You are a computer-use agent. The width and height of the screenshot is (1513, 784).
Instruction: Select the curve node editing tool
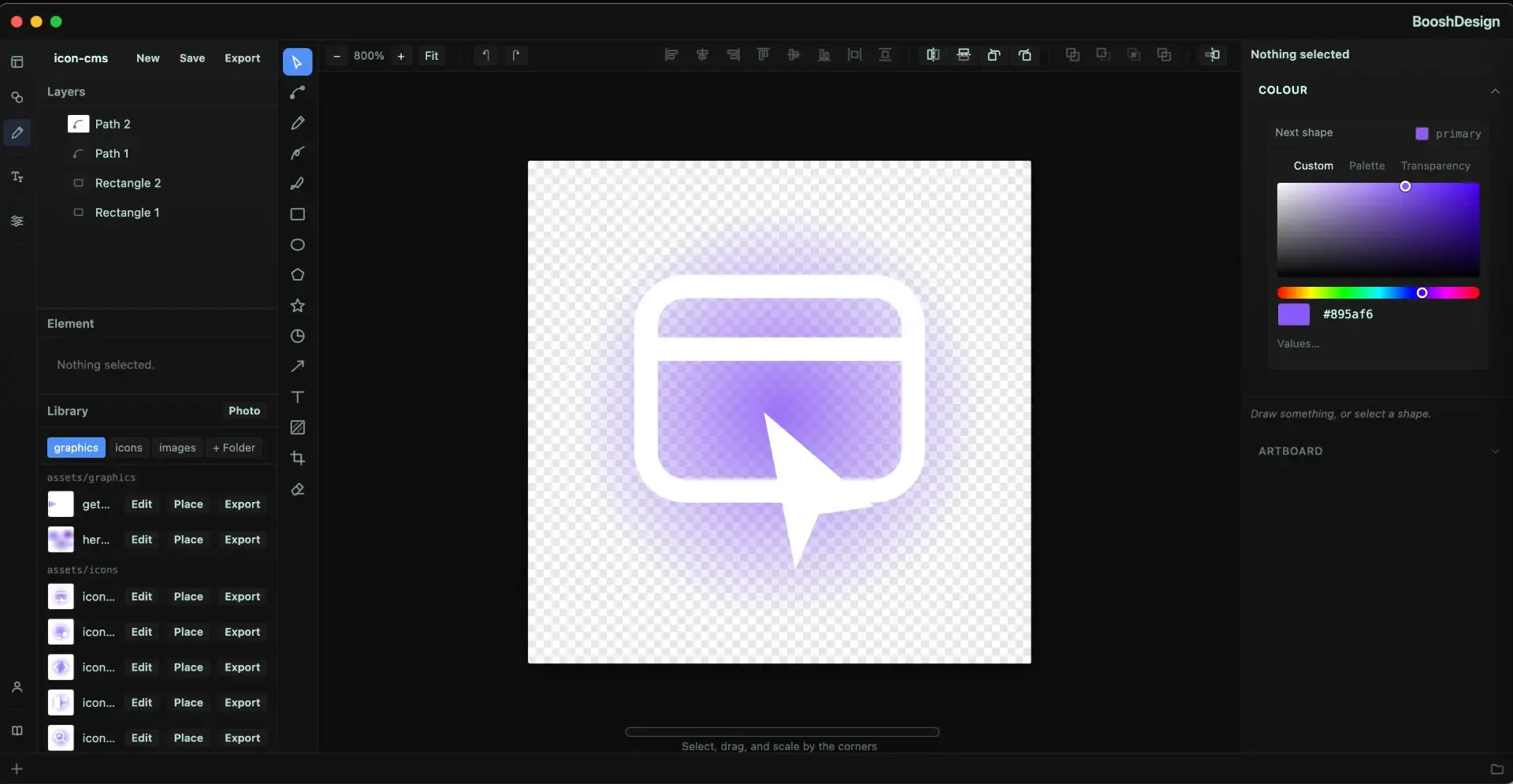(x=297, y=92)
